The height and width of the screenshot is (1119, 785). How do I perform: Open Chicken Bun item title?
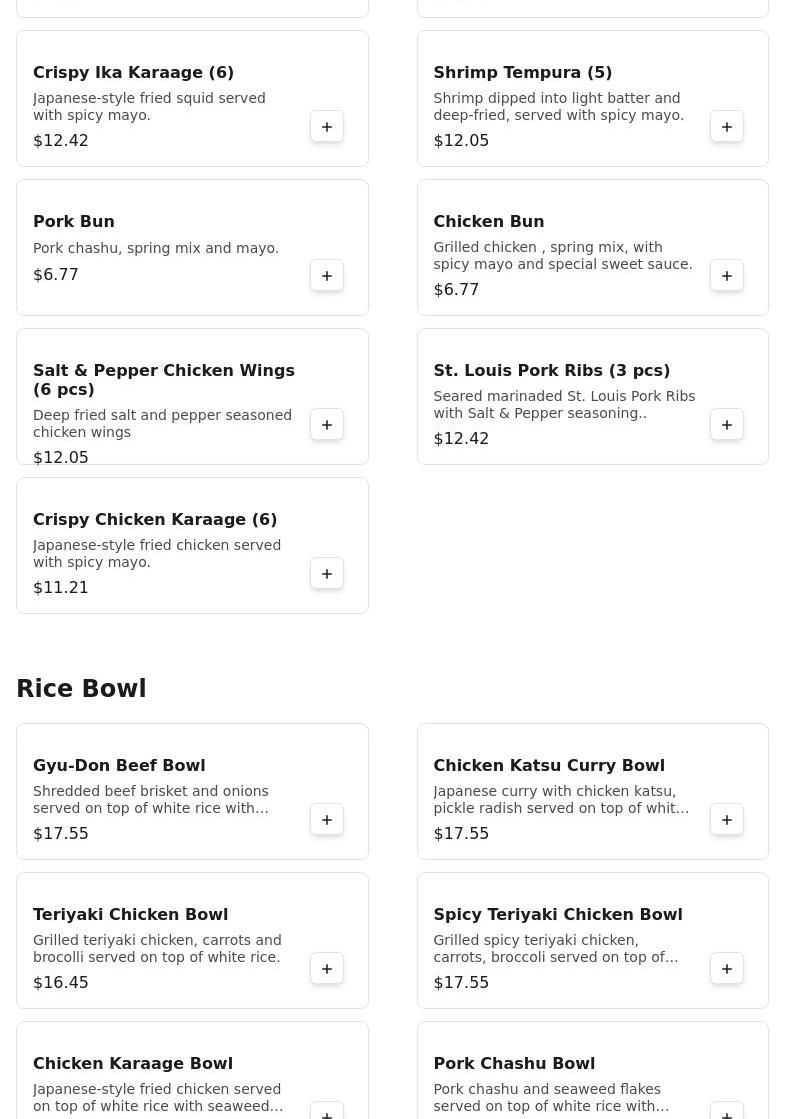pos(488,222)
